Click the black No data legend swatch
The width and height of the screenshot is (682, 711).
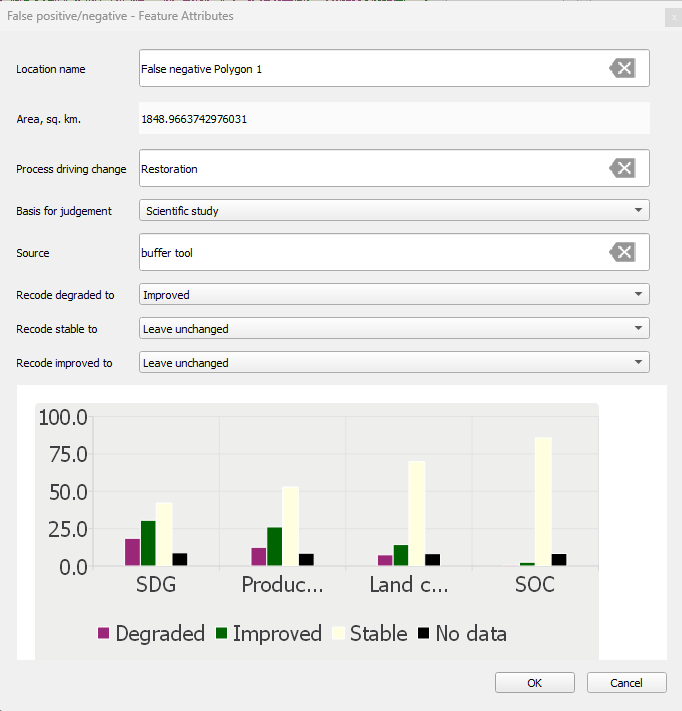tap(423, 634)
